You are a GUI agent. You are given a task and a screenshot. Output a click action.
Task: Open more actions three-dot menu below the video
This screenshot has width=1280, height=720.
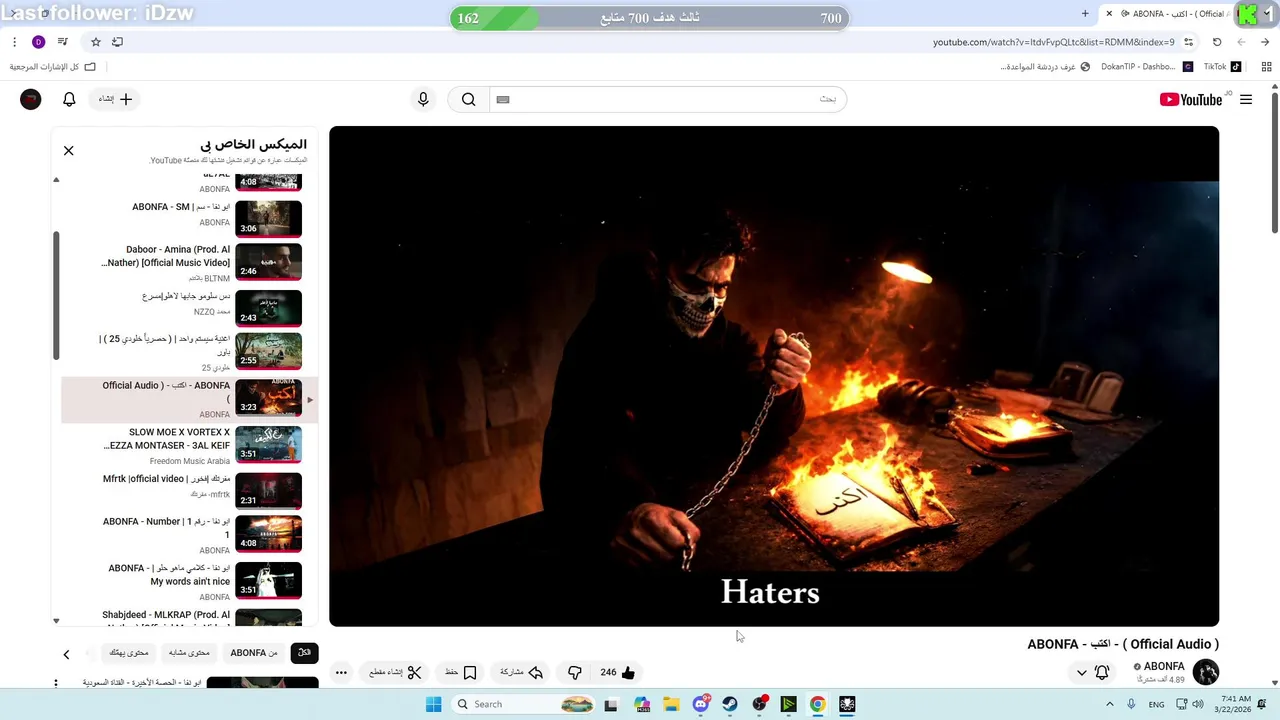pos(341,672)
